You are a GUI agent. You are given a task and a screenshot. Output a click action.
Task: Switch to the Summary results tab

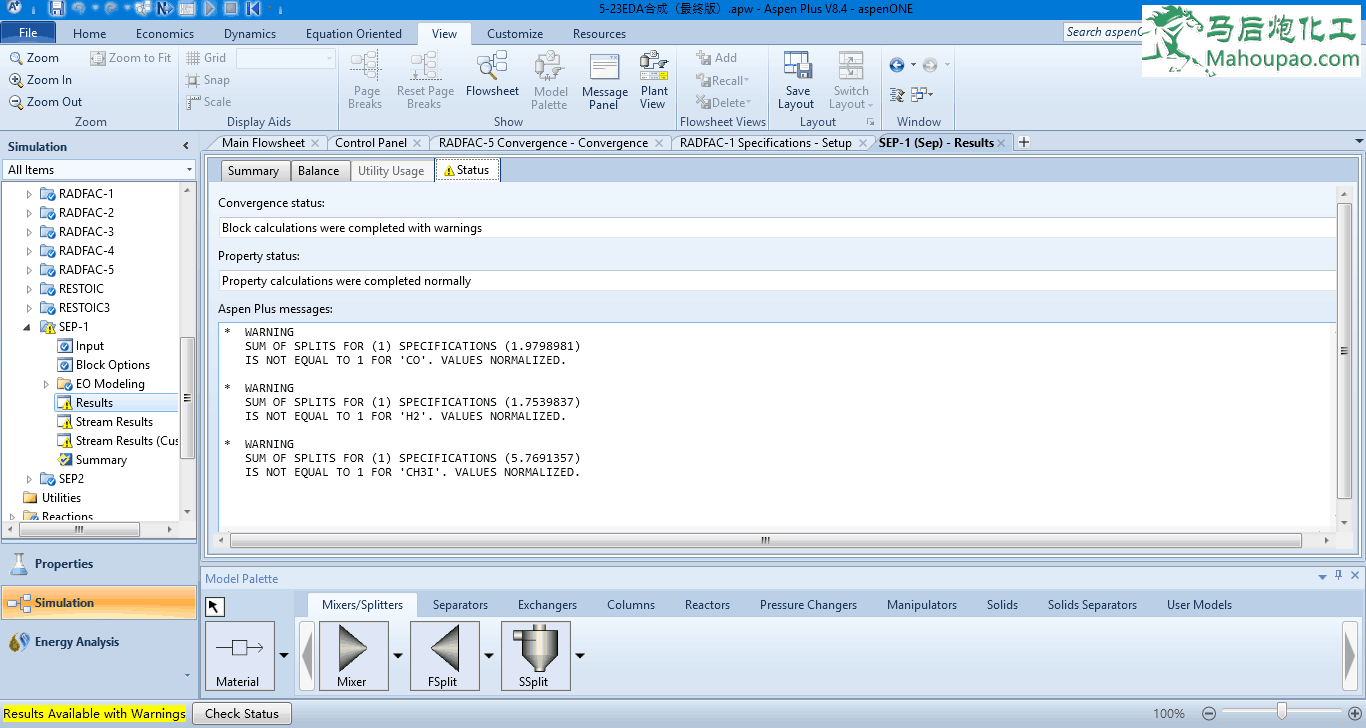point(254,171)
